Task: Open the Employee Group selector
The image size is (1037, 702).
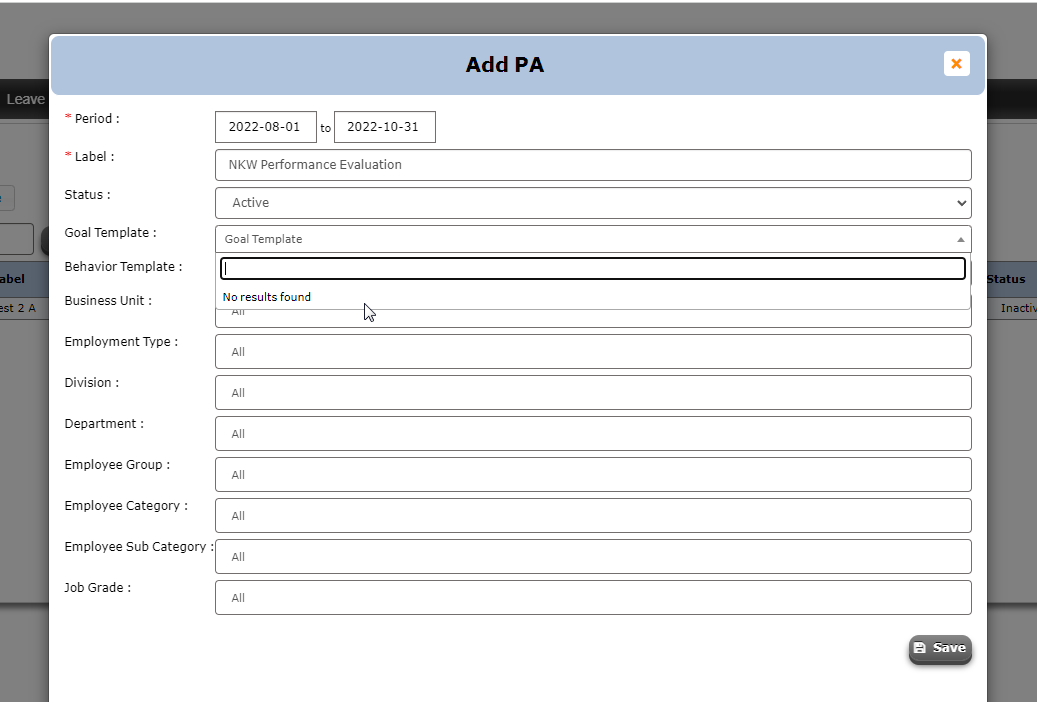Action: 593,474
